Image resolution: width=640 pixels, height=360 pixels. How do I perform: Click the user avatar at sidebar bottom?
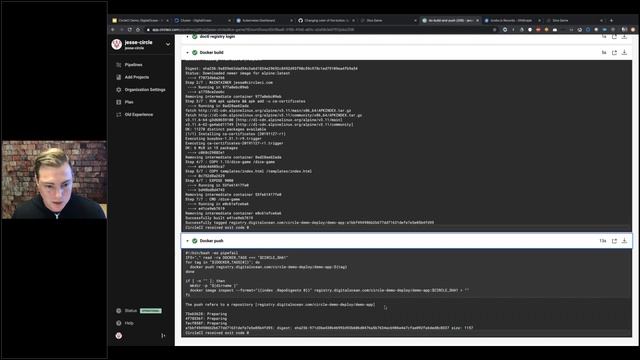(x=119, y=336)
